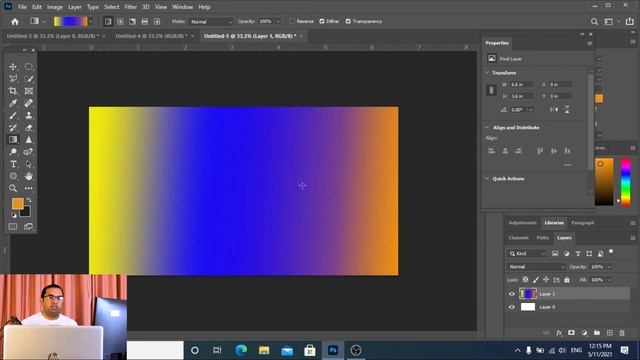
Task: Toggle Quick Mask mode
Action: 13,227
